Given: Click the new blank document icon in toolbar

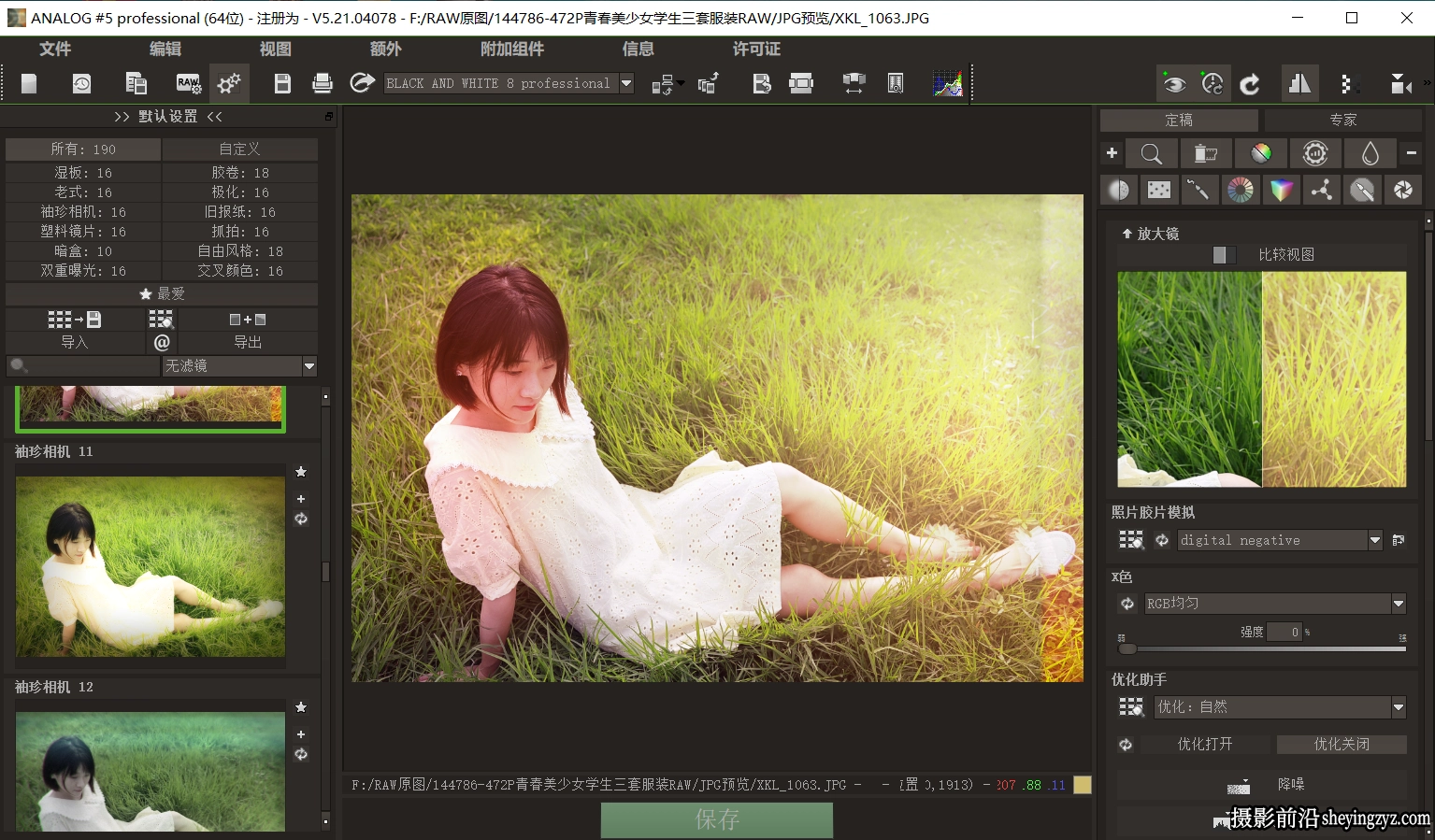Looking at the screenshot, I should [x=29, y=83].
